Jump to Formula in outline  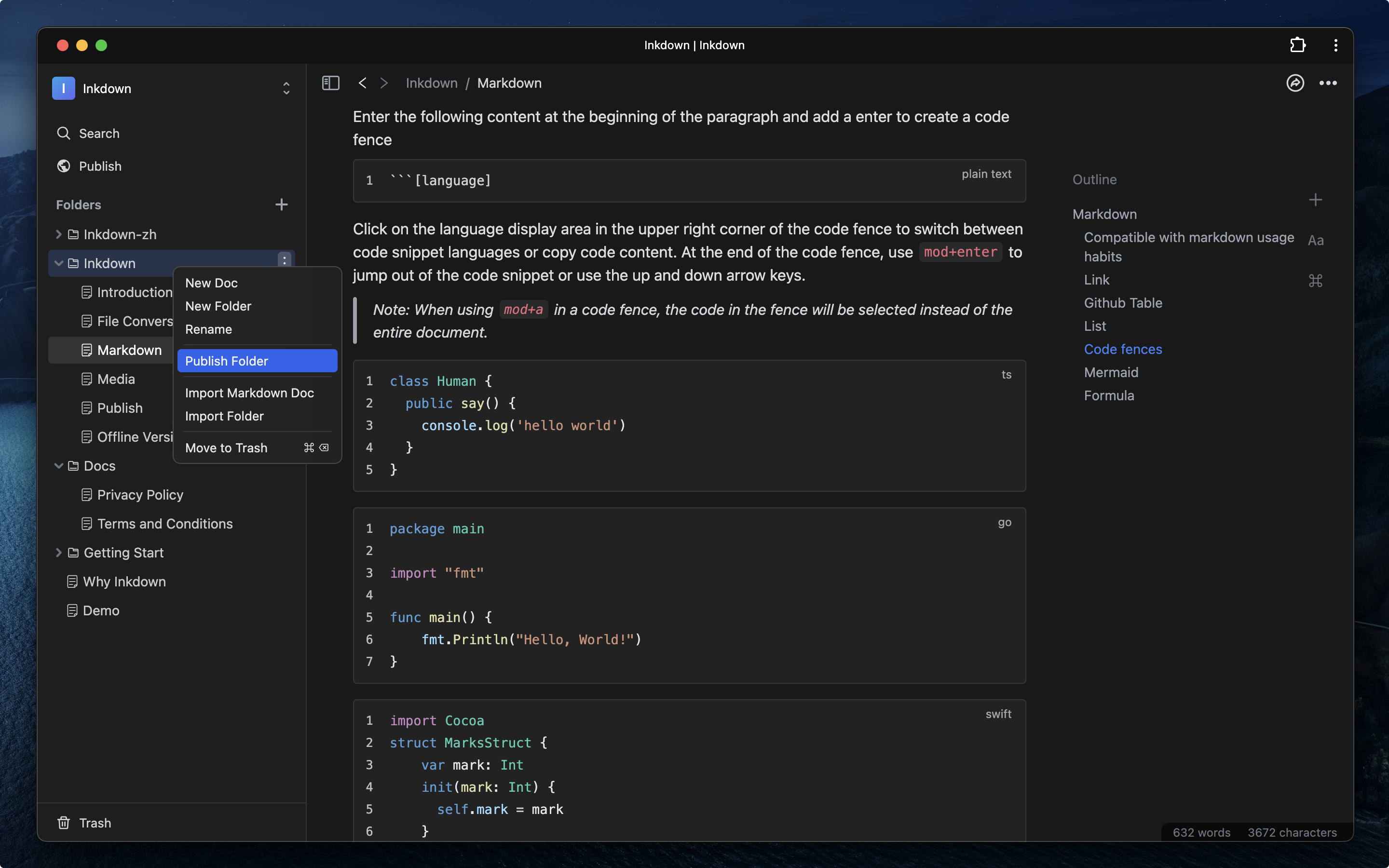(1108, 395)
